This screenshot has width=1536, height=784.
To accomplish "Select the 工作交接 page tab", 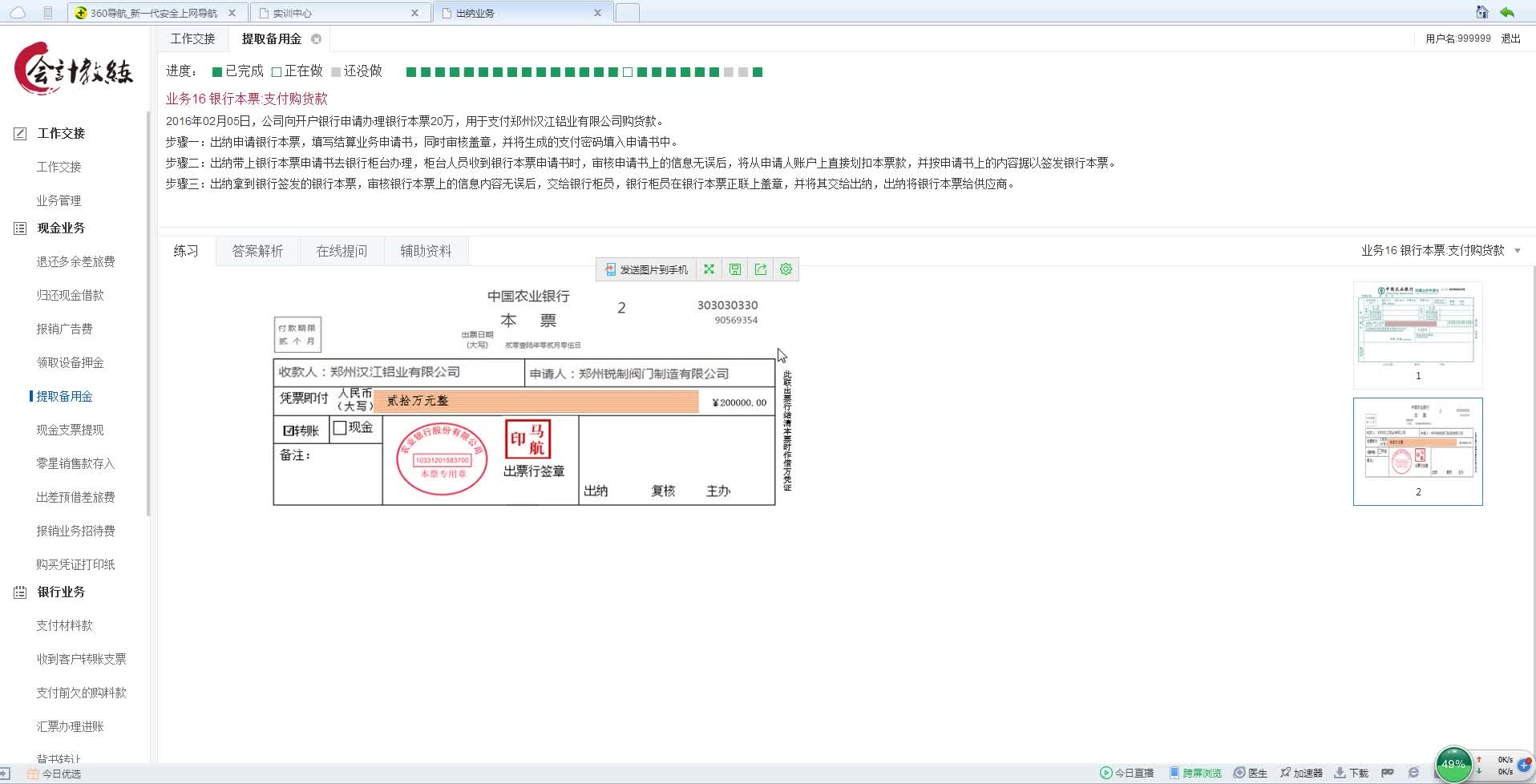I will pyautogui.click(x=192, y=38).
